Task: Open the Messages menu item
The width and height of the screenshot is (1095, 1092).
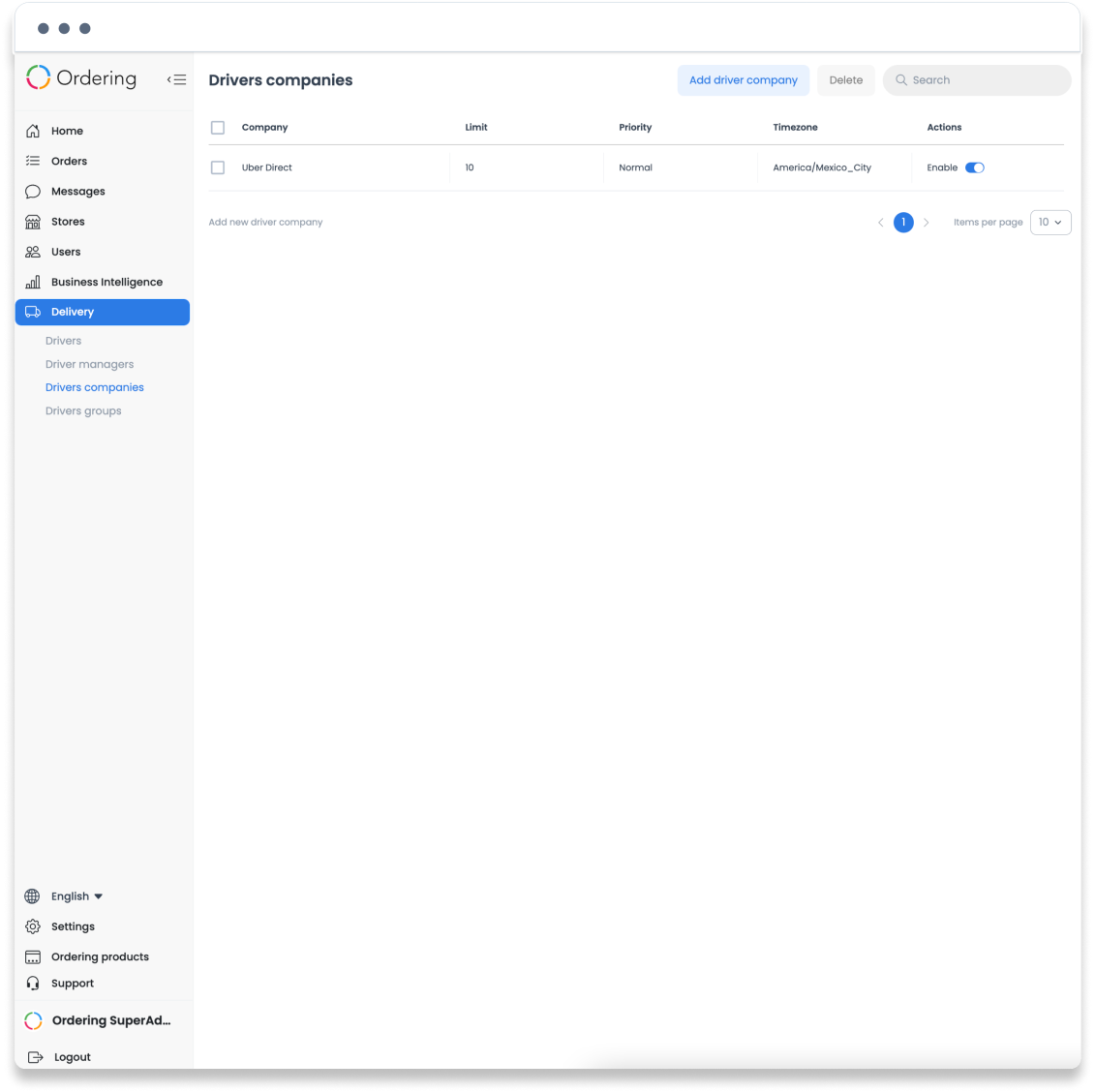Action: (x=102, y=192)
